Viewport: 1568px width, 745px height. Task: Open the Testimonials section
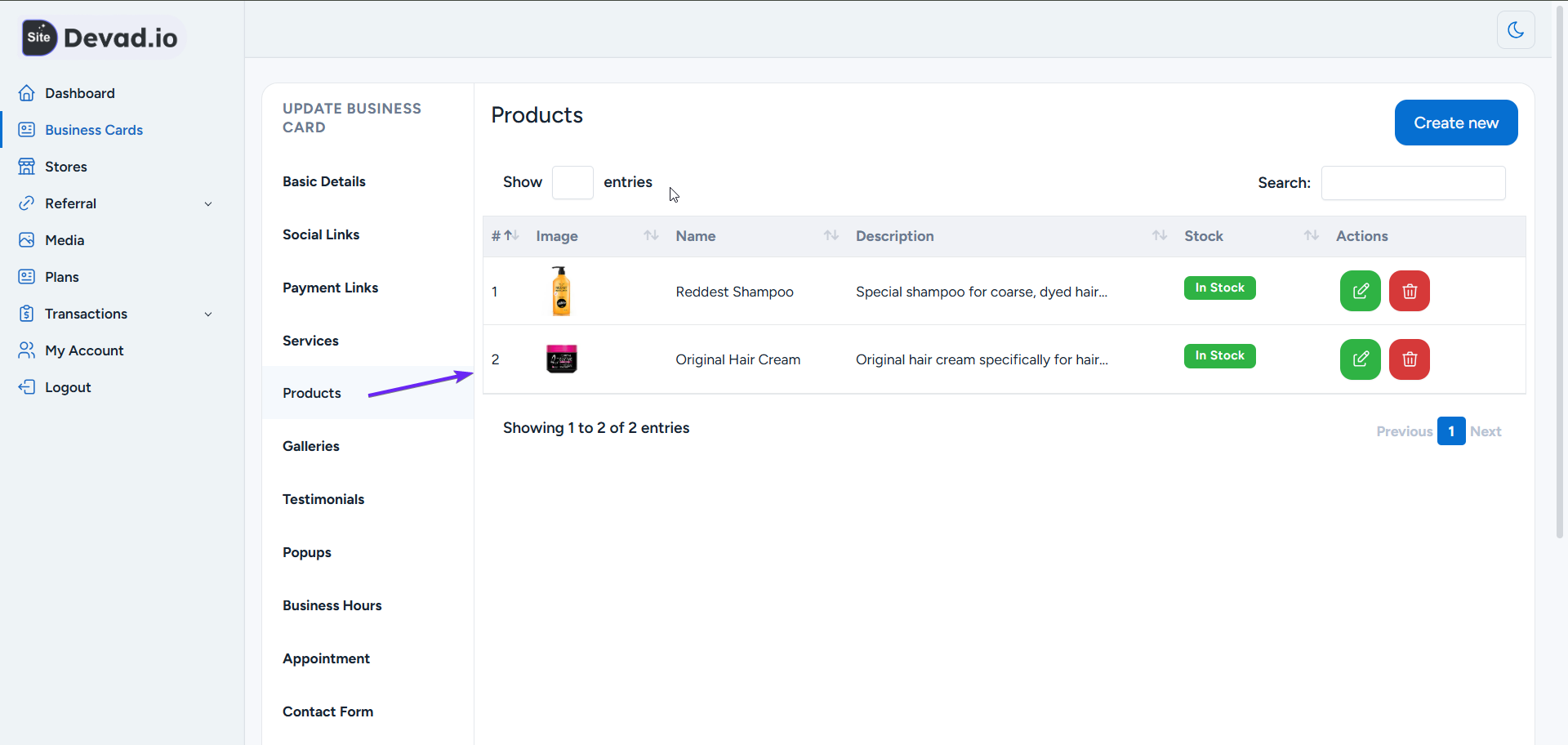pos(323,499)
